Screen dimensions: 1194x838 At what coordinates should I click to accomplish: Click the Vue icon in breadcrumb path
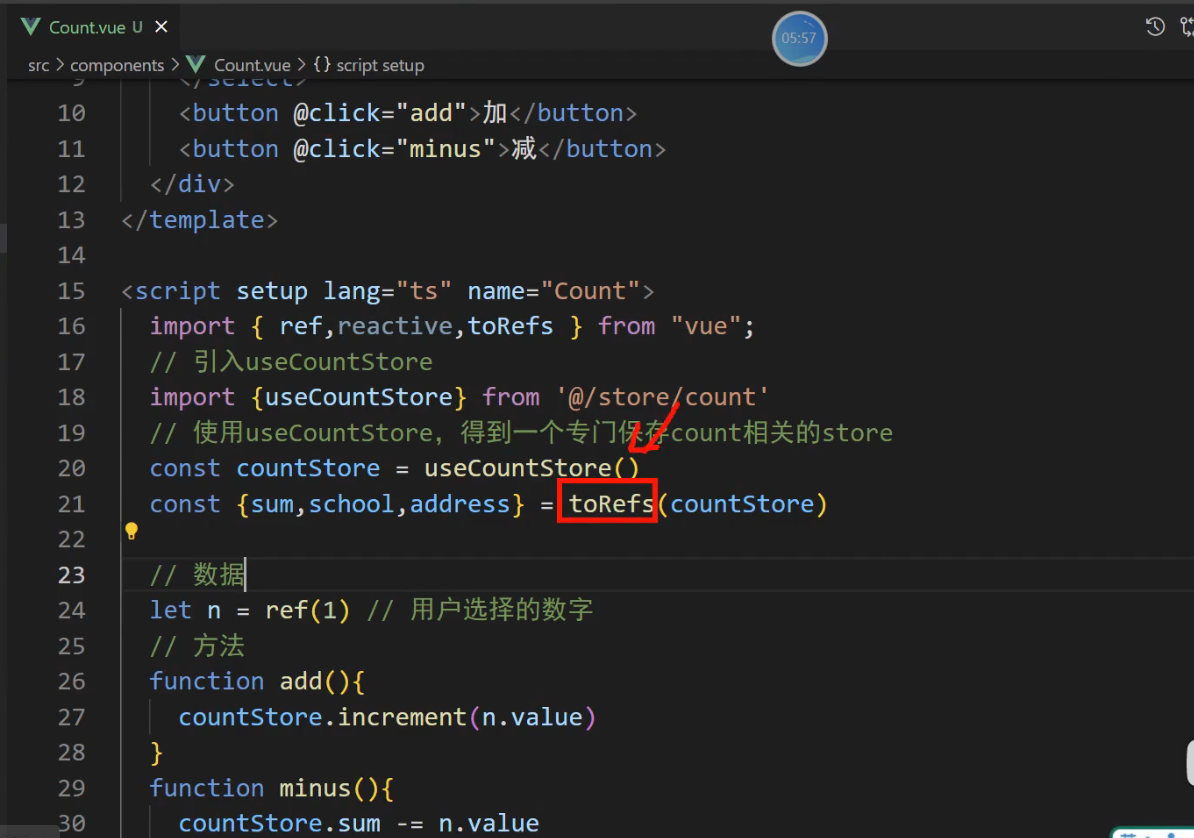coord(196,65)
